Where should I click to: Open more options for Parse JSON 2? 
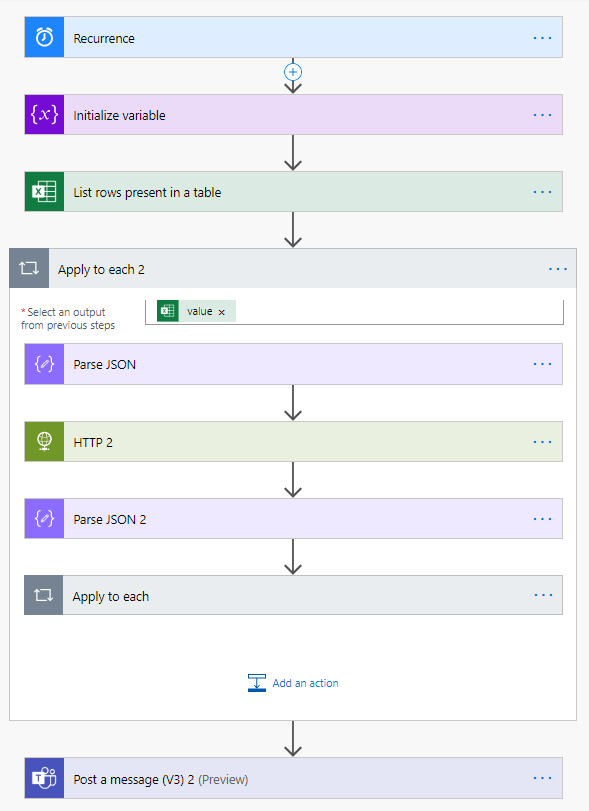tap(542, 519)
